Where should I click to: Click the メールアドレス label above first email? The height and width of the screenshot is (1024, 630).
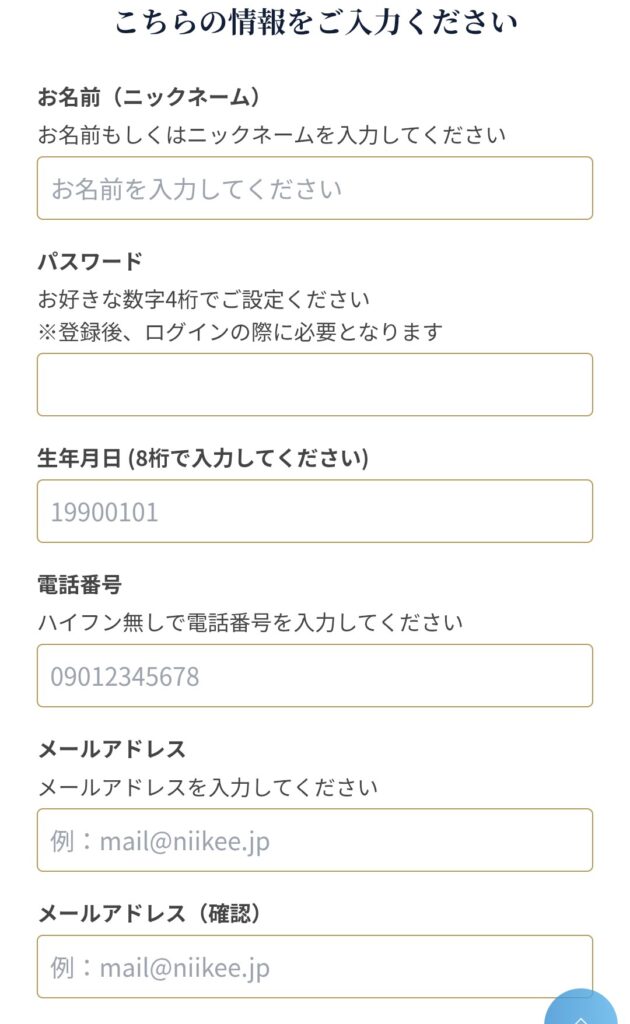coord(112,749)
